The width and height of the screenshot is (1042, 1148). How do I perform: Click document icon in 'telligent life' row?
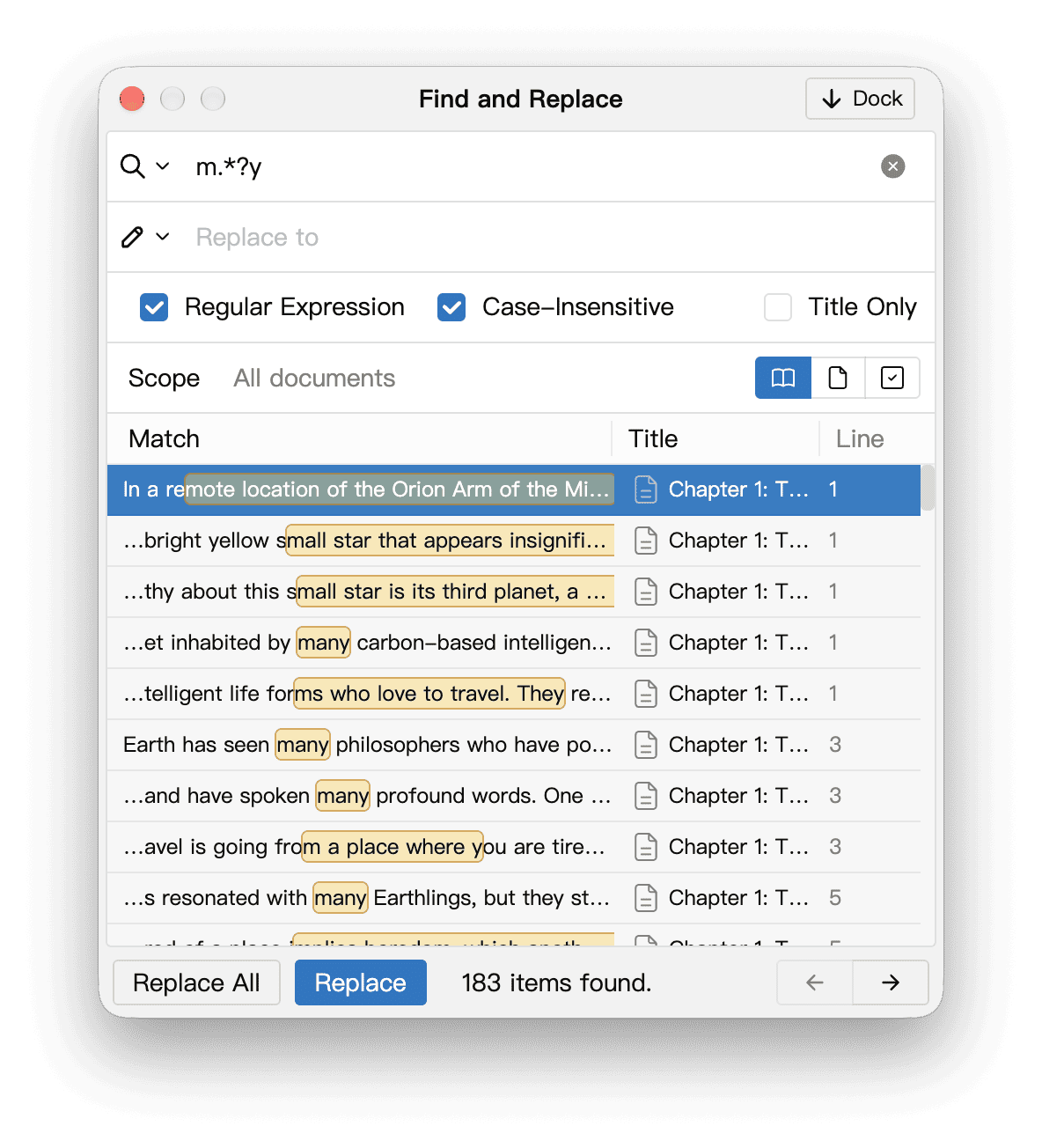646,694
